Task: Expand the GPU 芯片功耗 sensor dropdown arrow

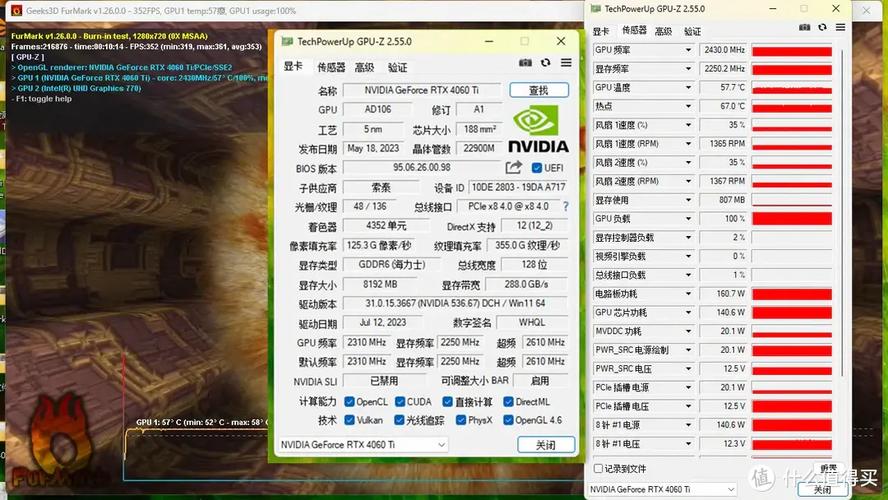Action: click(x=688, y=312)
